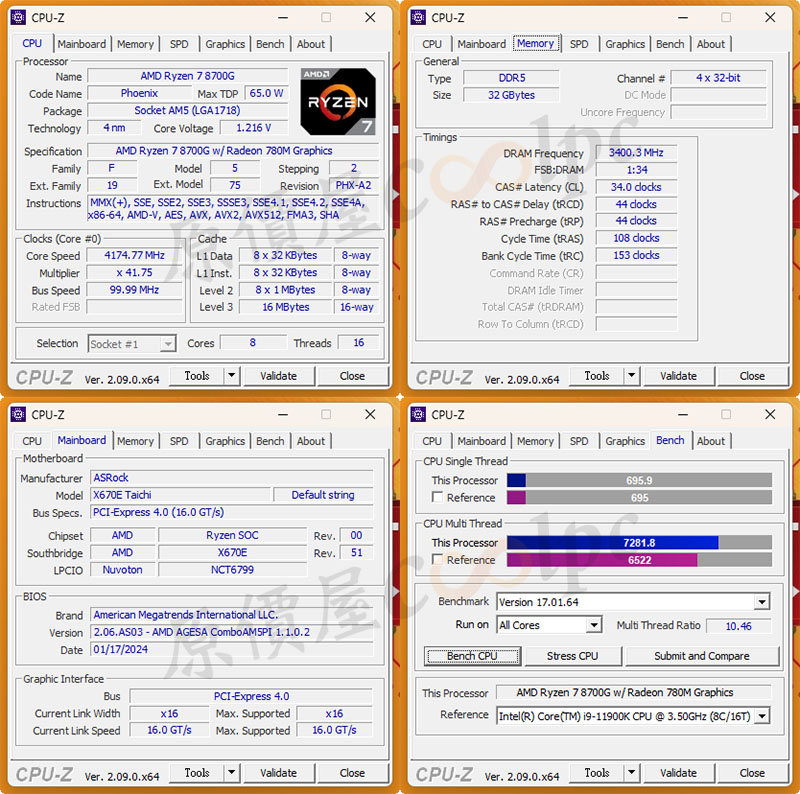Click the memory Size value '32 GBytes'
800x794 pixels.
[x=511, y=95]
